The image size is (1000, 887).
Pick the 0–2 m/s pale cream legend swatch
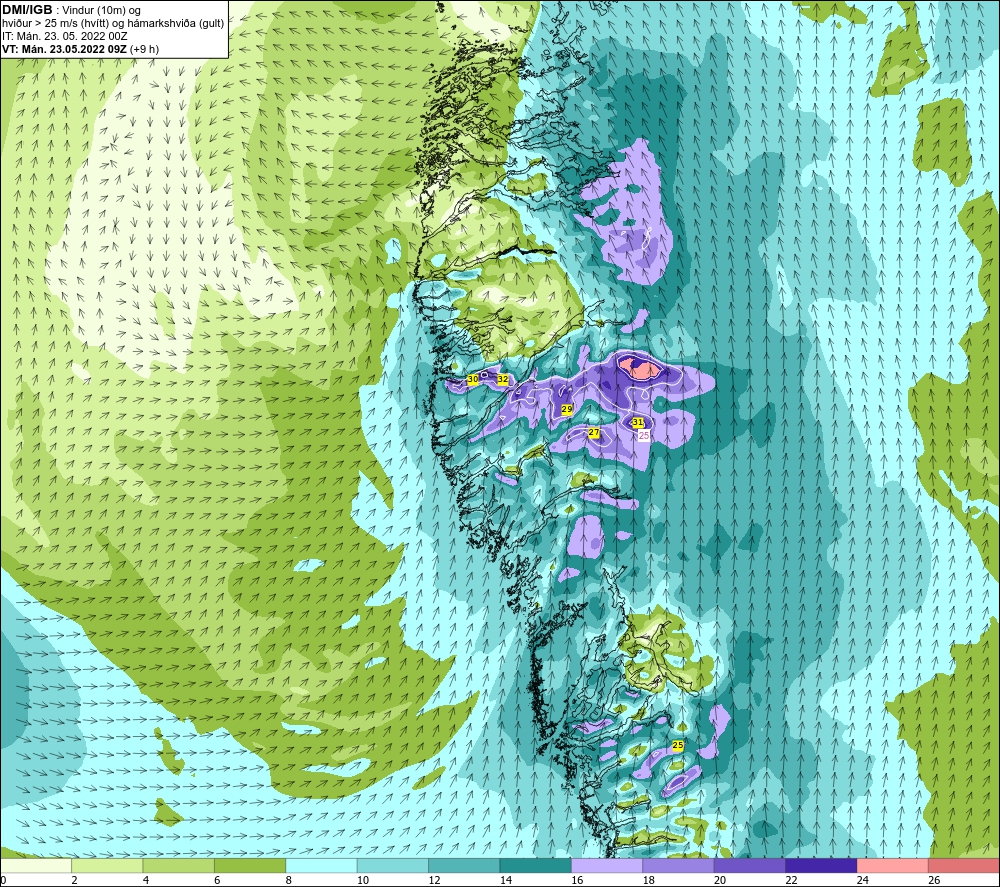[36, 866]
